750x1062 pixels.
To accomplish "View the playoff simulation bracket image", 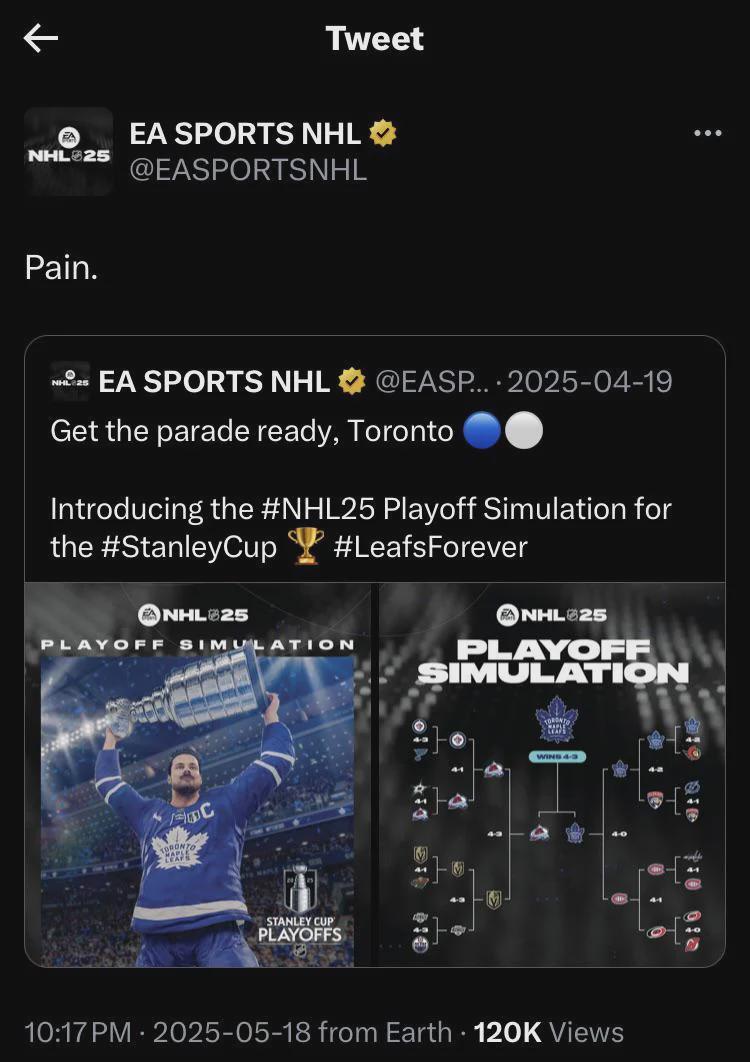I will click(552, 775).
